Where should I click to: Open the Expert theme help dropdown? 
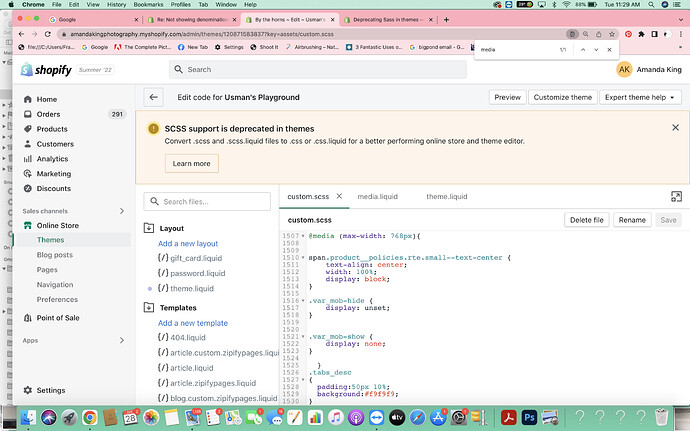coord(640,97)
